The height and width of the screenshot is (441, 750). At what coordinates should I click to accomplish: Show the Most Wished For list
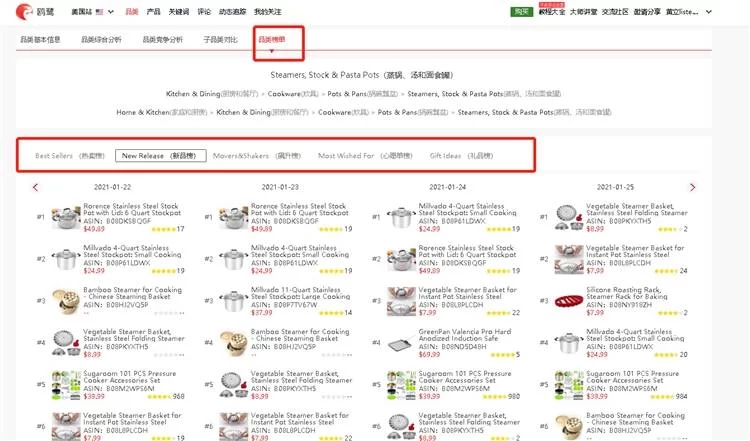coord(363,156)
